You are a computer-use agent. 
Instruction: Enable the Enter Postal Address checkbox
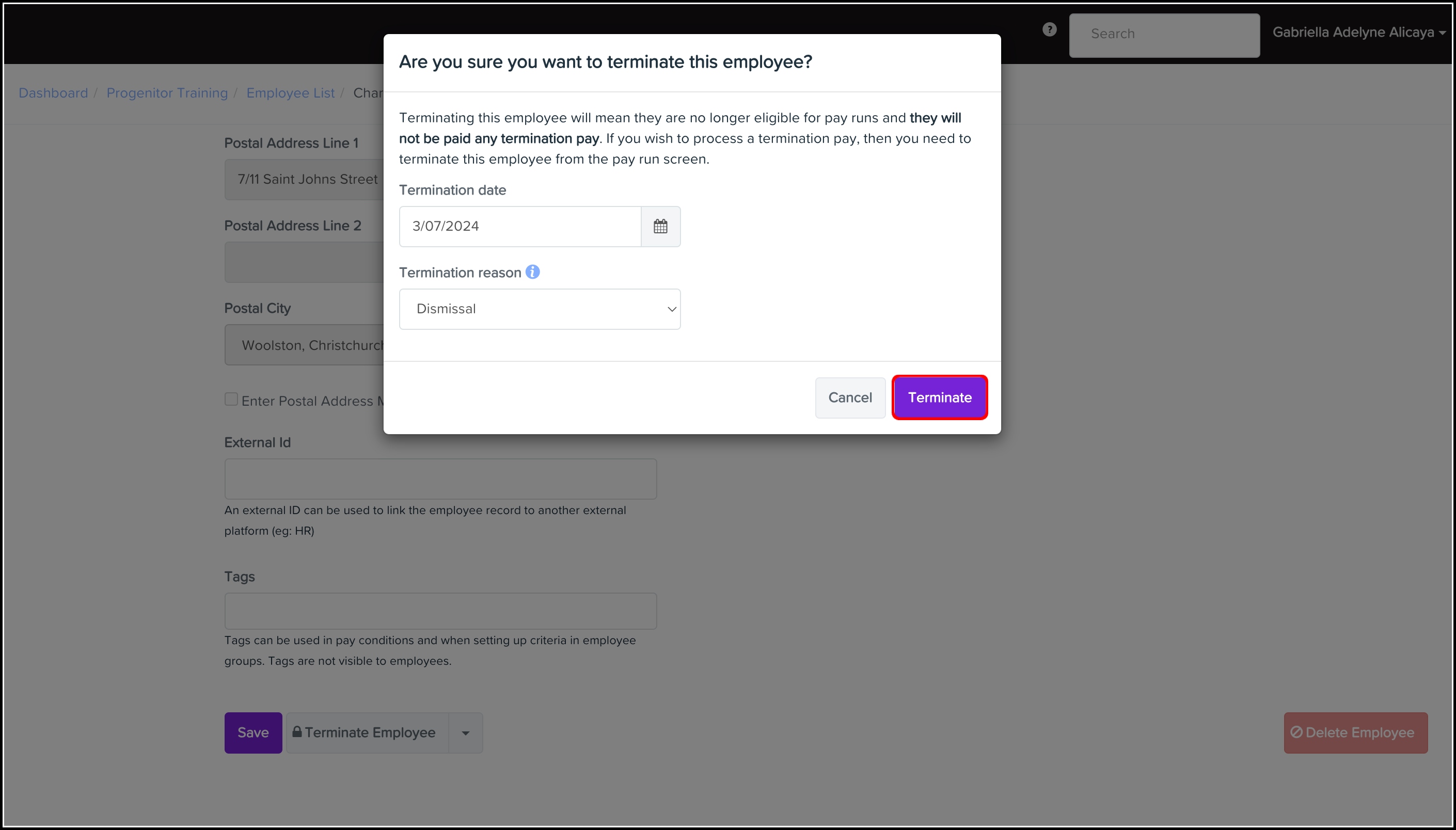(230, 399)
